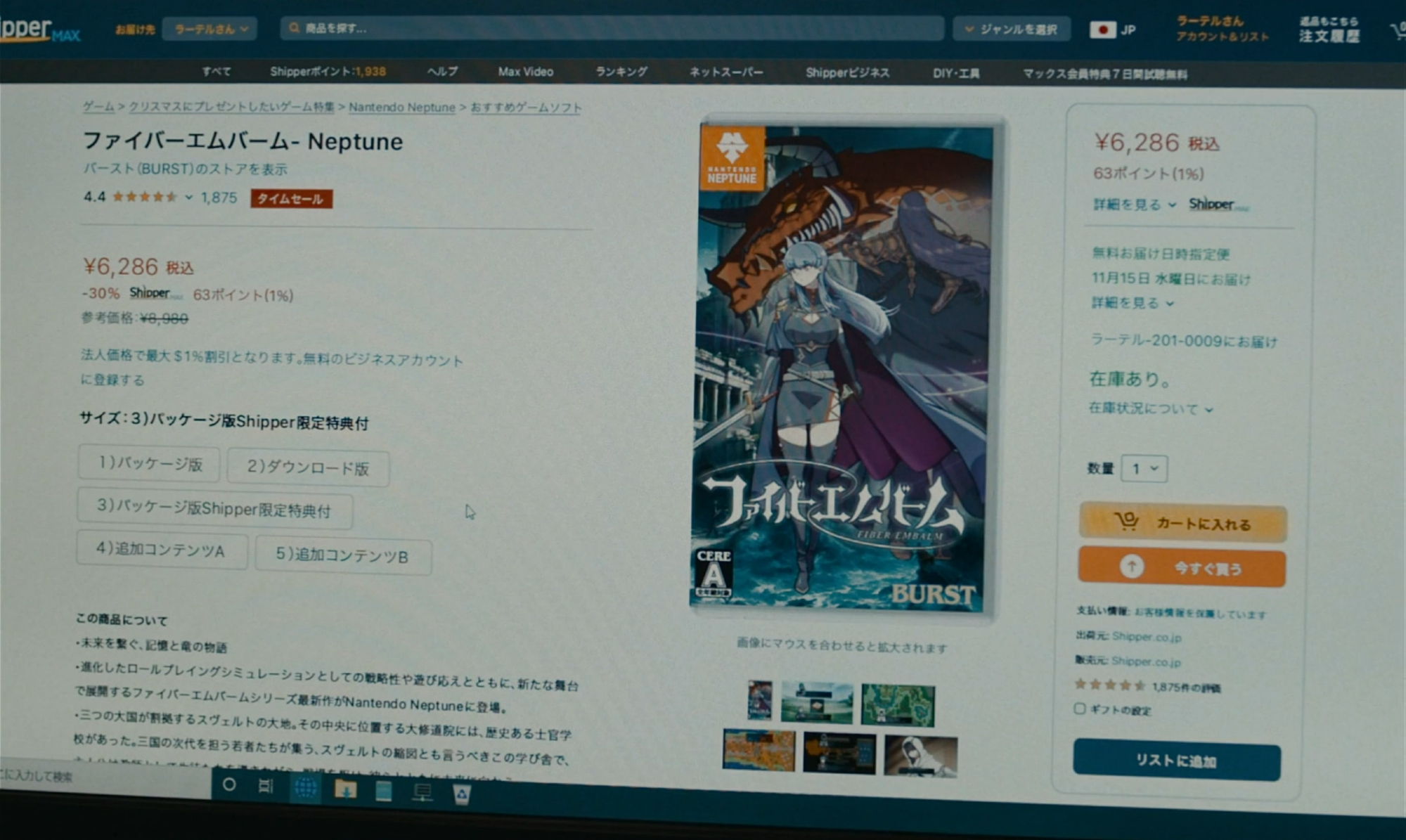The width and height of the screenshot is (1406, 840).
Task: Click the arrow icon on 今すぐ買う
Action: 1131,566
